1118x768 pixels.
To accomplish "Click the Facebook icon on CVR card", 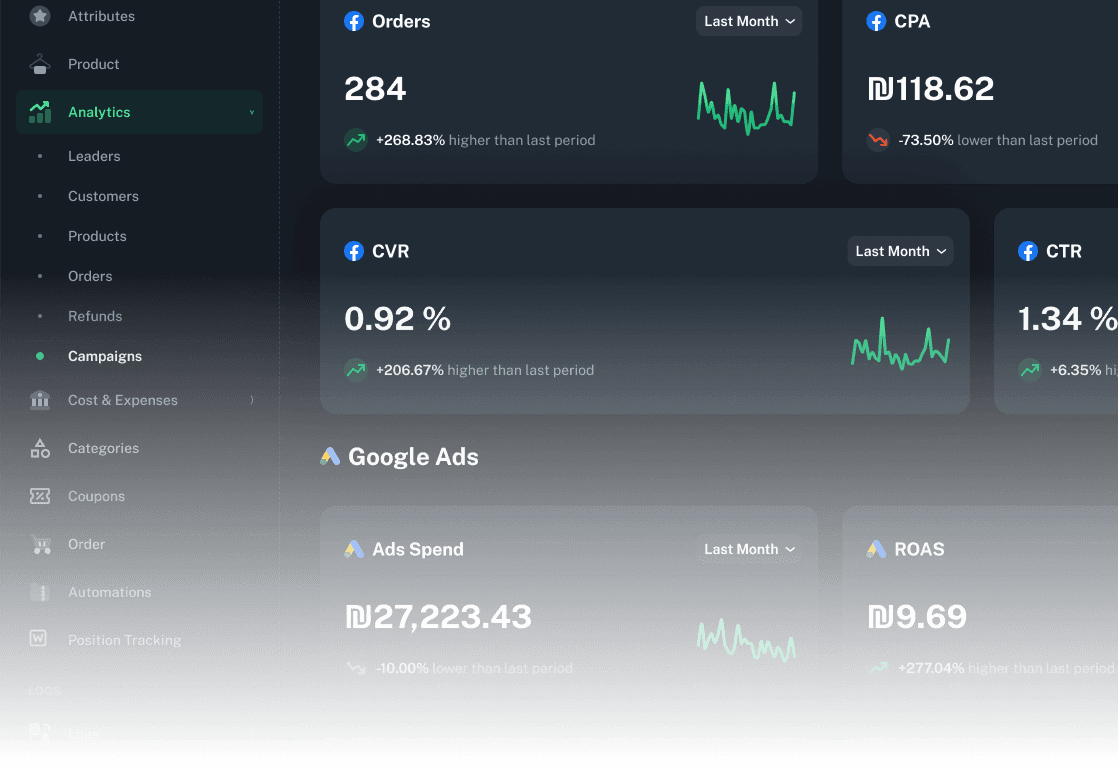I will [354, 251].
